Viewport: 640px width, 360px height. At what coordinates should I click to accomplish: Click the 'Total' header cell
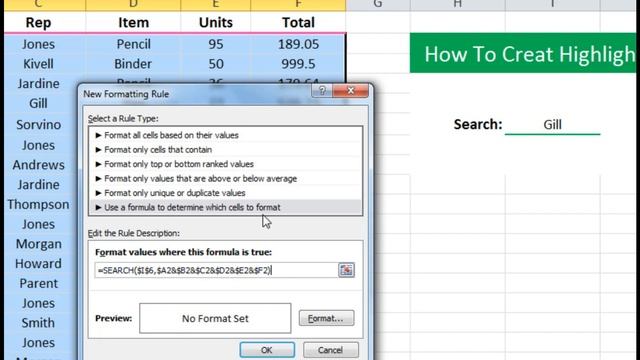pyautogui.click(x=298, y=22)
